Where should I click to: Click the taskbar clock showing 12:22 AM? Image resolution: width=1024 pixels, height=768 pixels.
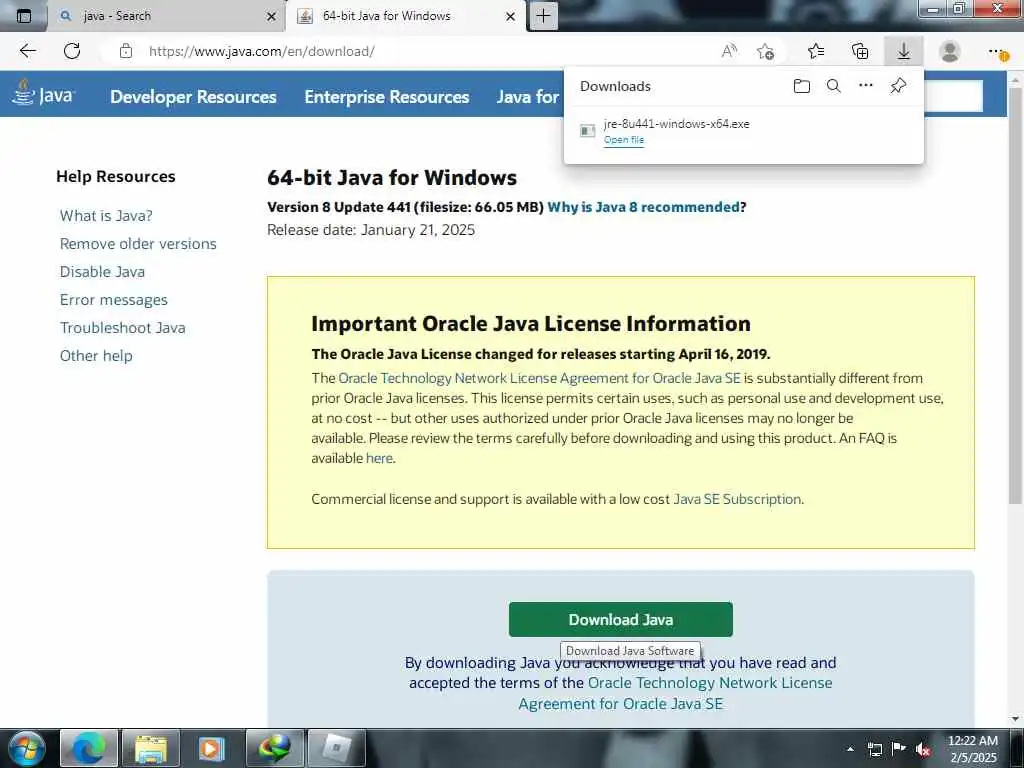(973, 749)
